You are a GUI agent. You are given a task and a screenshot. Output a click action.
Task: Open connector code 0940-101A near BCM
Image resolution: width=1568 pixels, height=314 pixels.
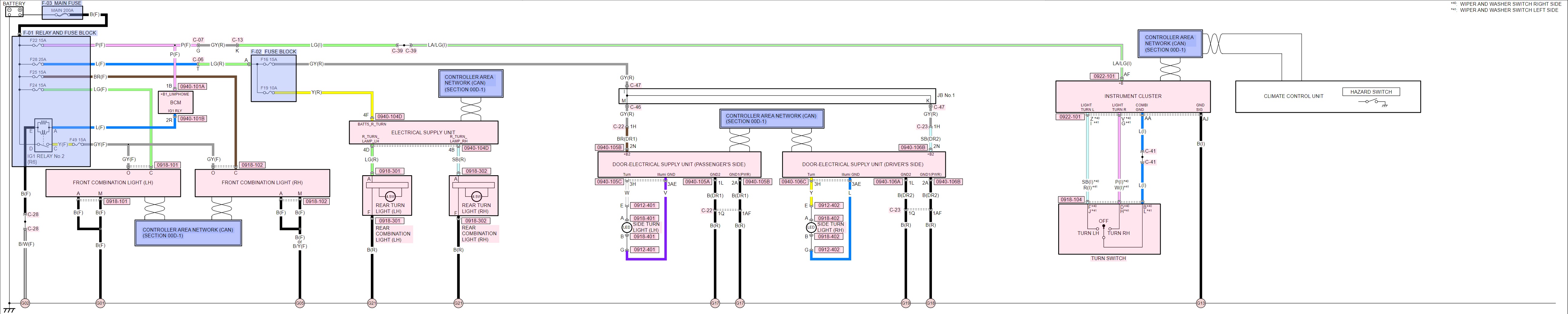pyautogui.click(x=192, y=86)
